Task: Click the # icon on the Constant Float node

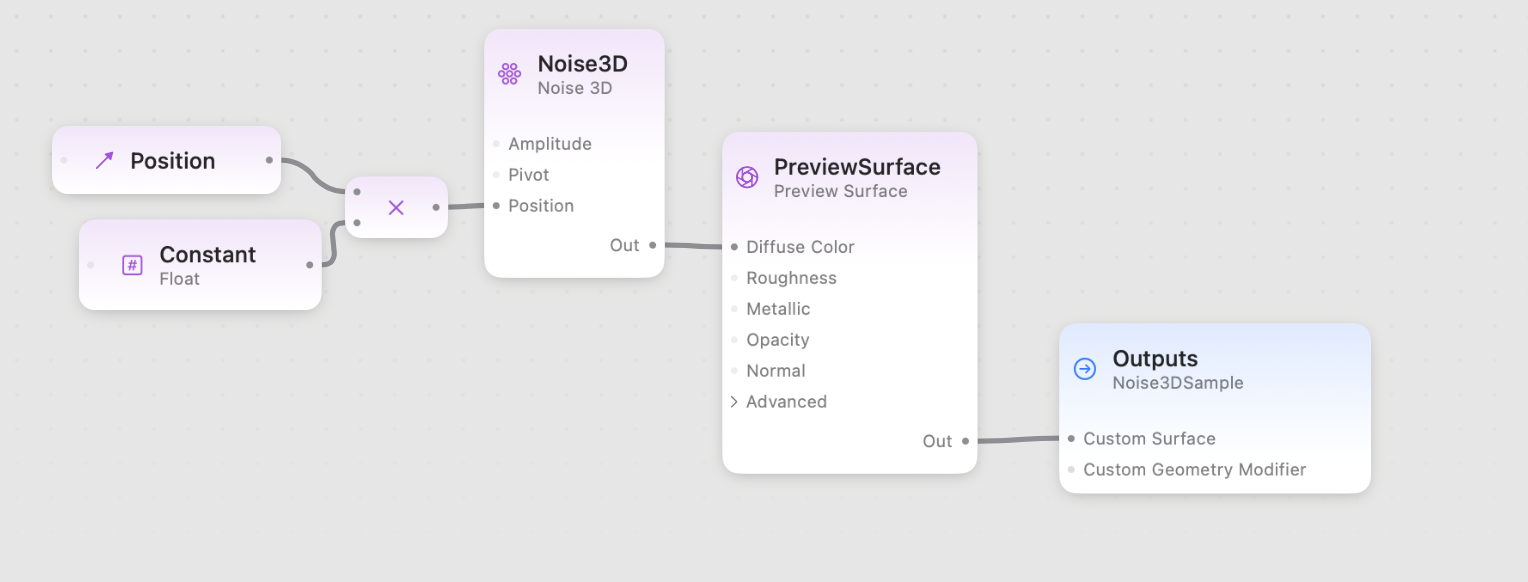Action: (131, 265)
